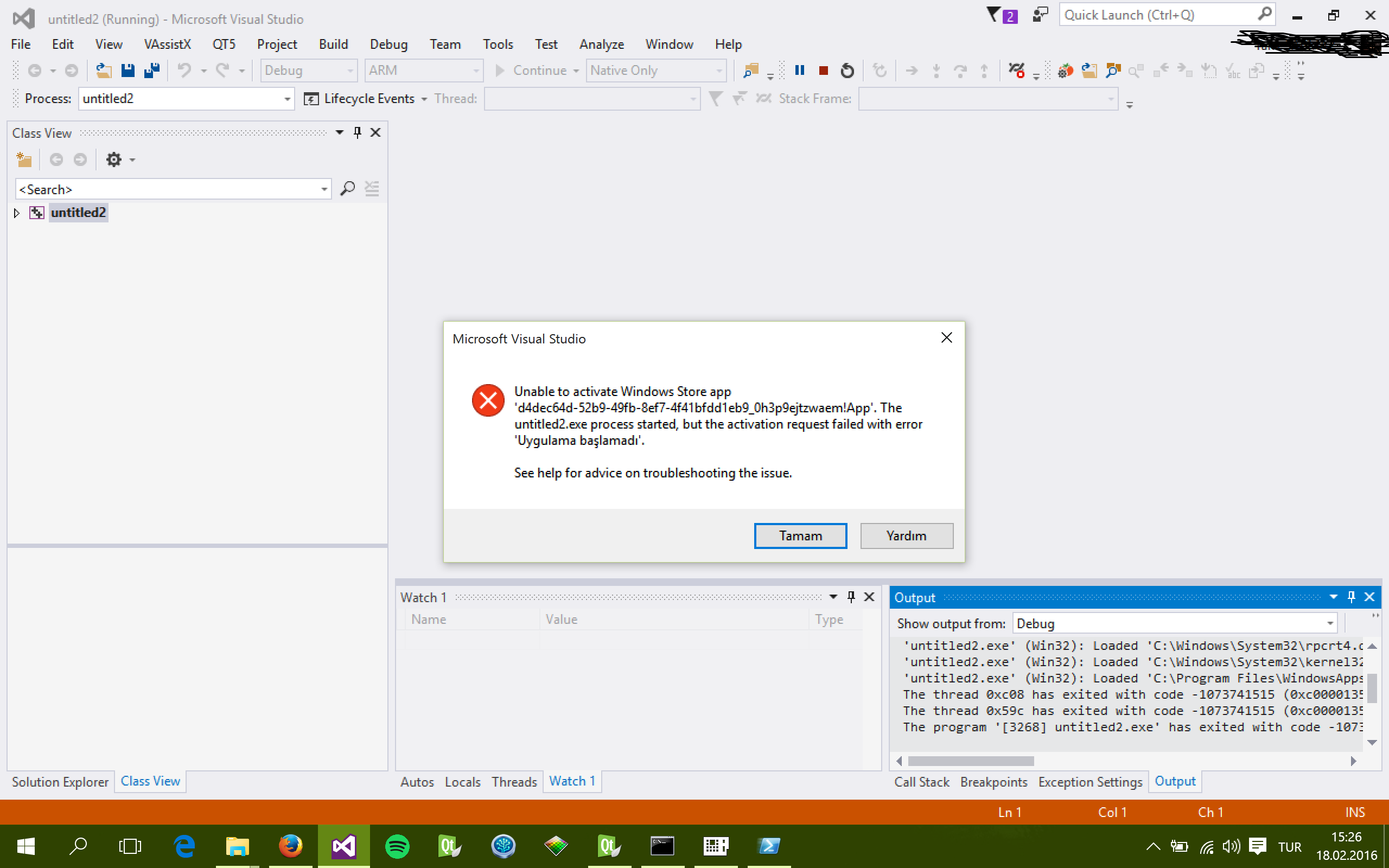Close the Watch 1 panel
Screen dimensions: 1389x868
click(869, 597)
